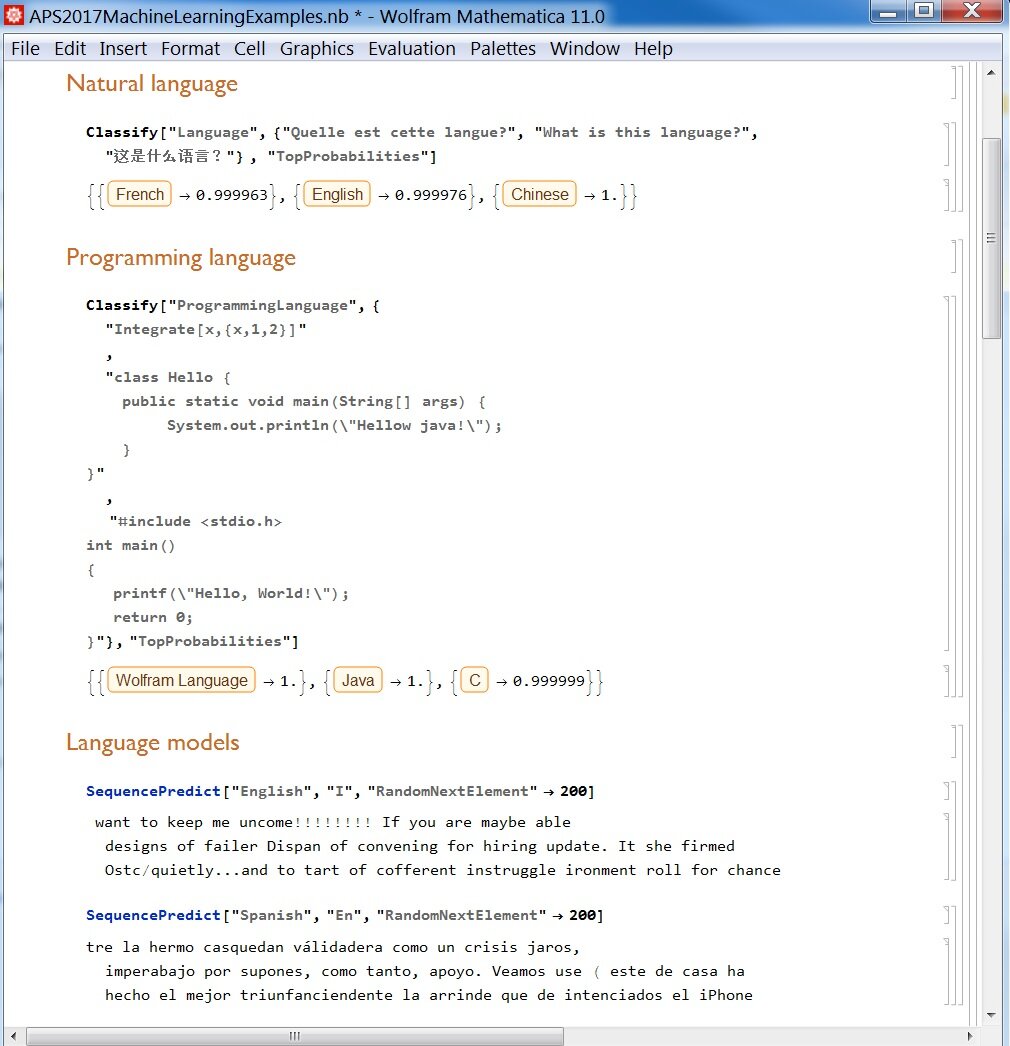Click the vertical scrollbar up arrow
The height and width of the screenshot is (1046, 1010).
(991, 72)
